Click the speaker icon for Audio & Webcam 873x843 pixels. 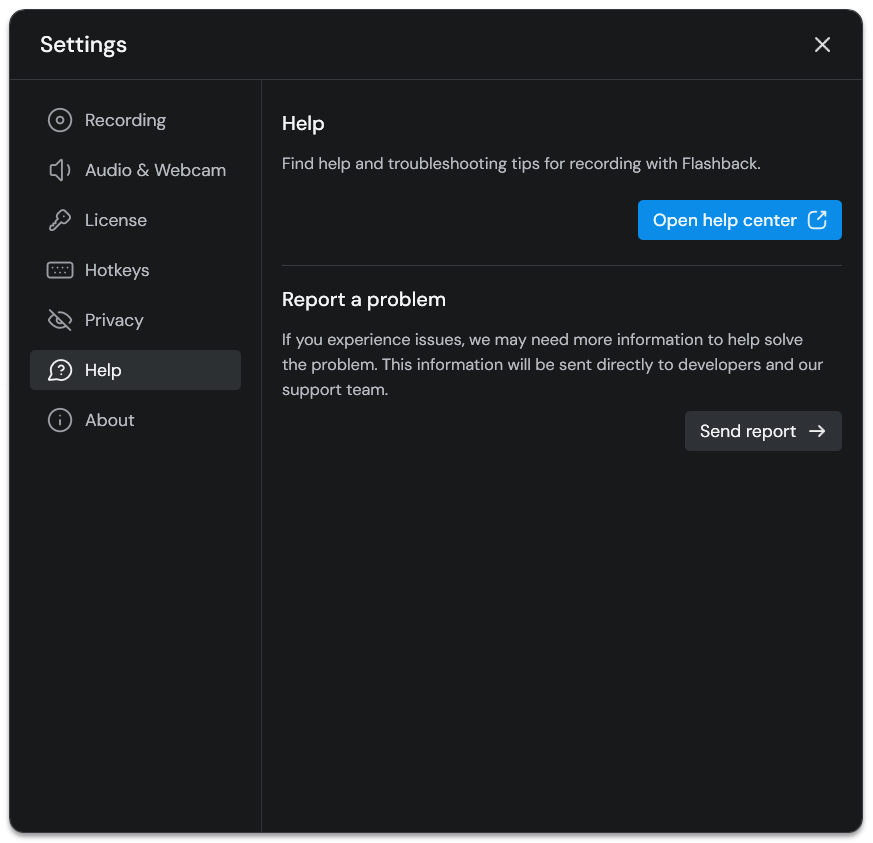click(60, 170)
